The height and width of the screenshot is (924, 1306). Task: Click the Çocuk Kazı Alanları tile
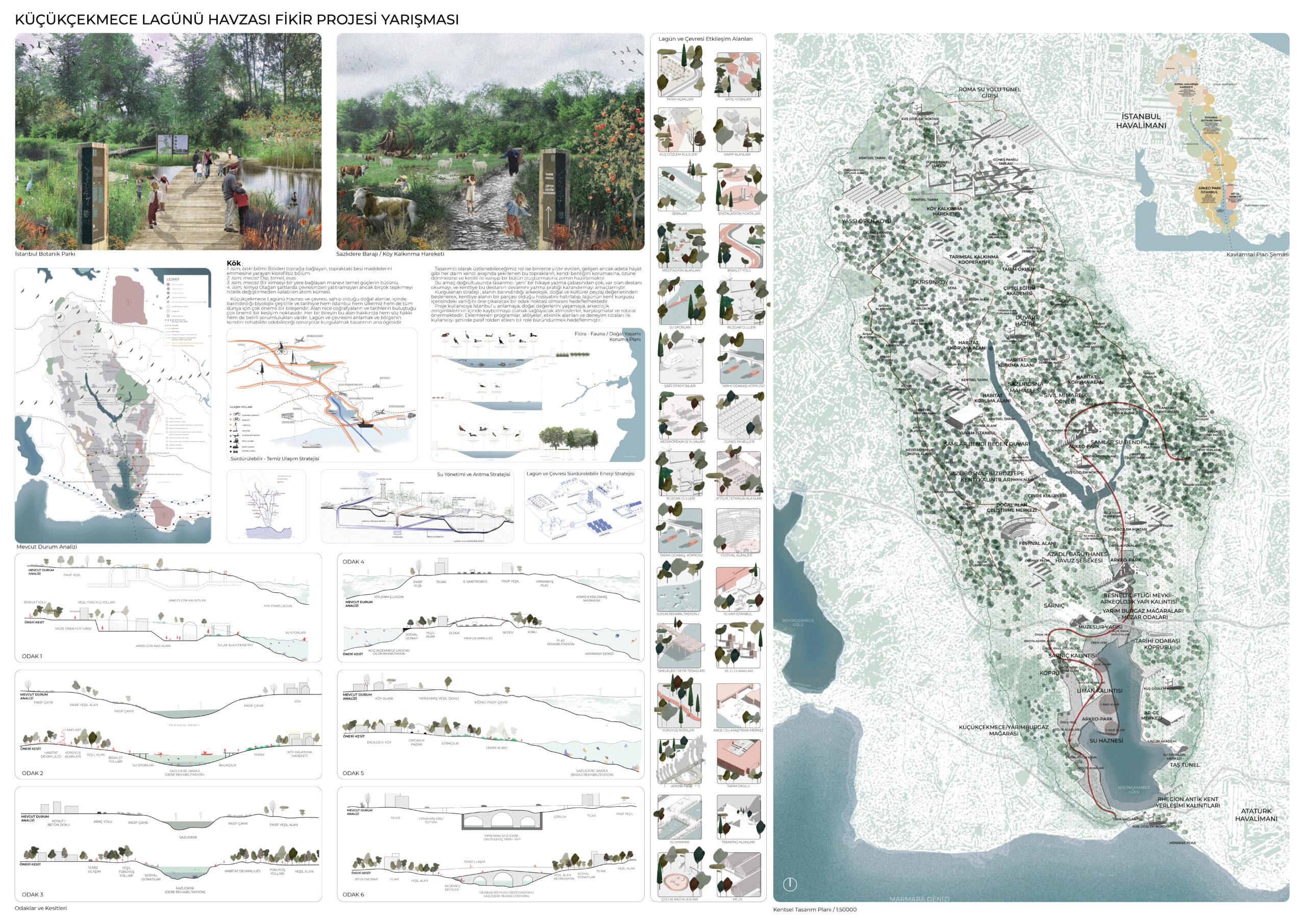point(680,875)
